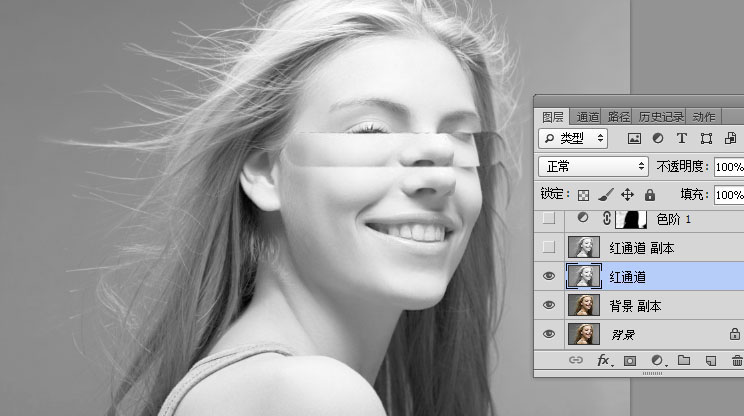Add a layer style via fx icon

(604, 360)
